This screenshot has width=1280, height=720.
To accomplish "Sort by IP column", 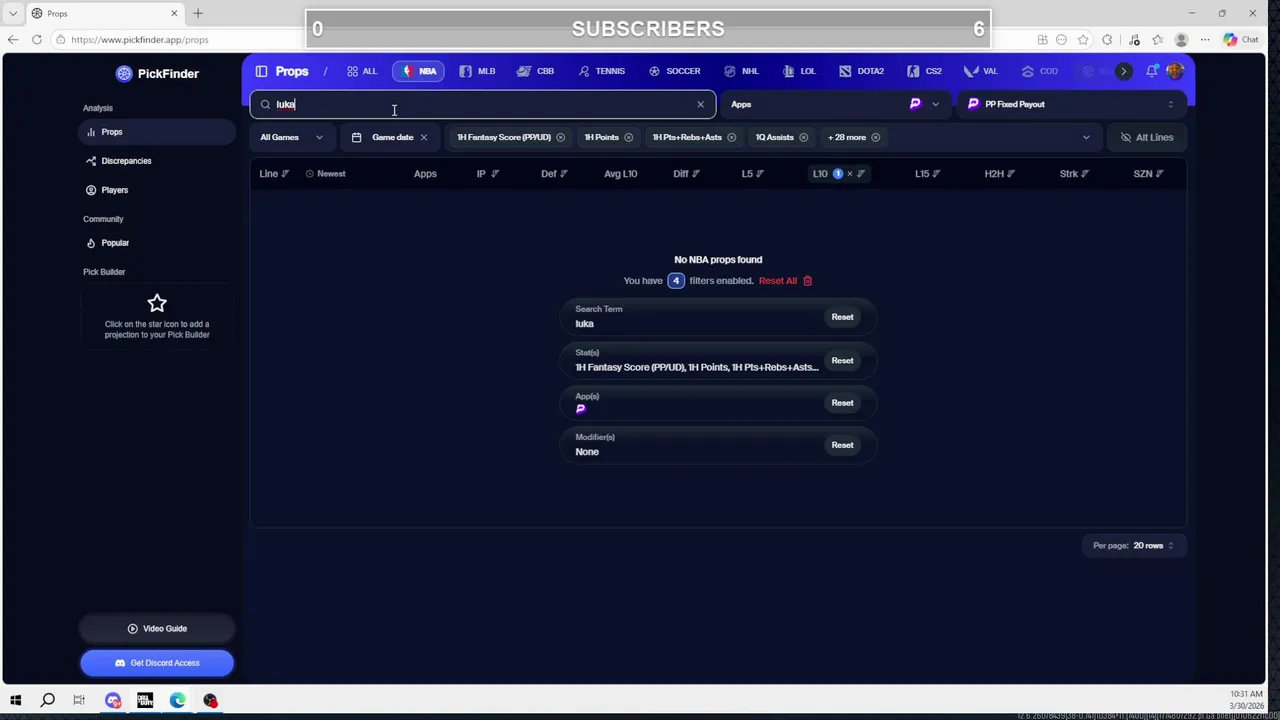I will [487, 174].
